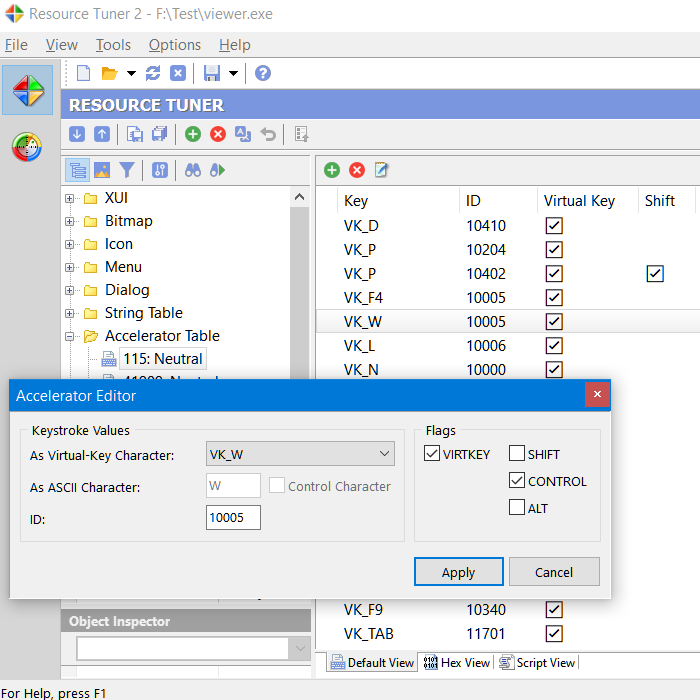700x700 pixels.
Task: Open the File menu
Action: [x=17, y=45]
